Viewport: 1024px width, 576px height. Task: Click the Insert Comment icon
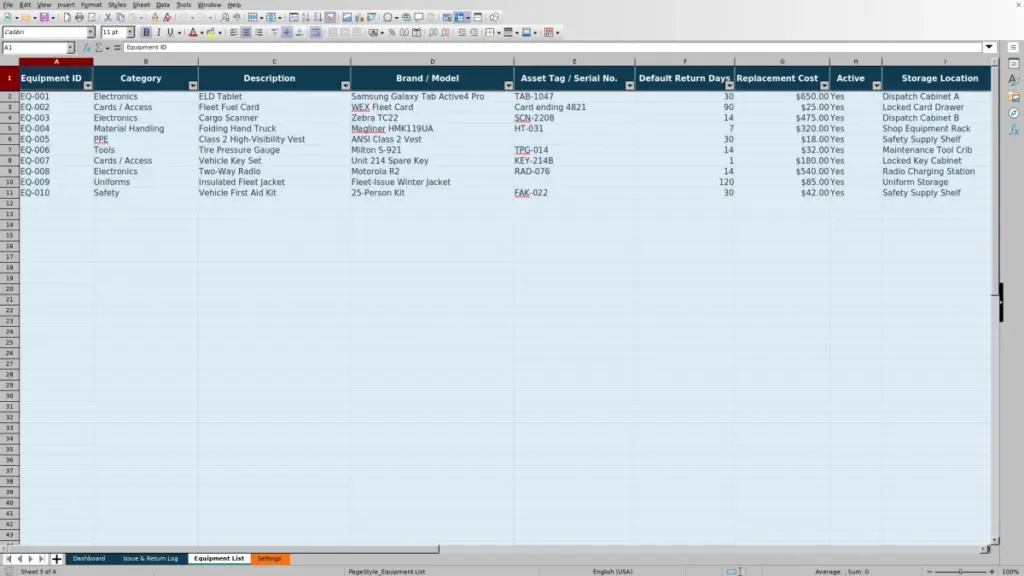click(x=419, y=18)
